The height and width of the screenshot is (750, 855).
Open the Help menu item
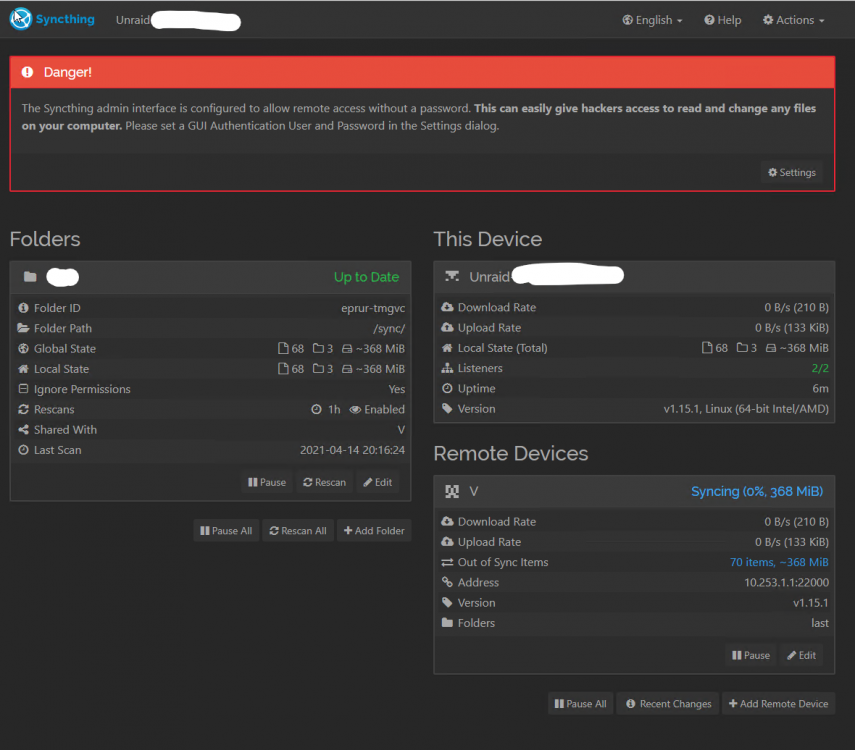(722, 20)
